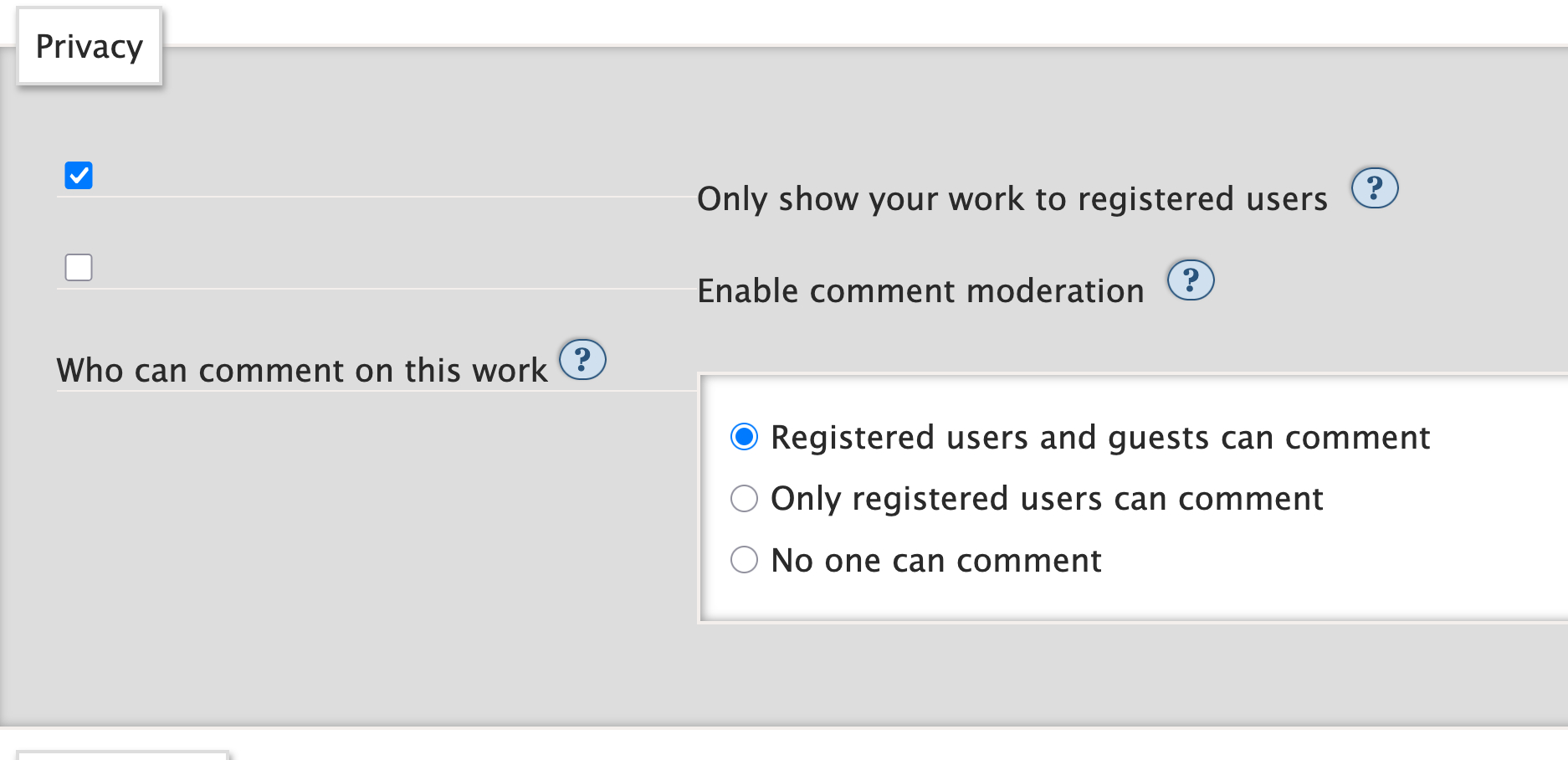Image resolution: width=1568 pixels, height=760 pixels.
Task: Click the 'No one can comment' text label
Action: click(x=935, y=561)
